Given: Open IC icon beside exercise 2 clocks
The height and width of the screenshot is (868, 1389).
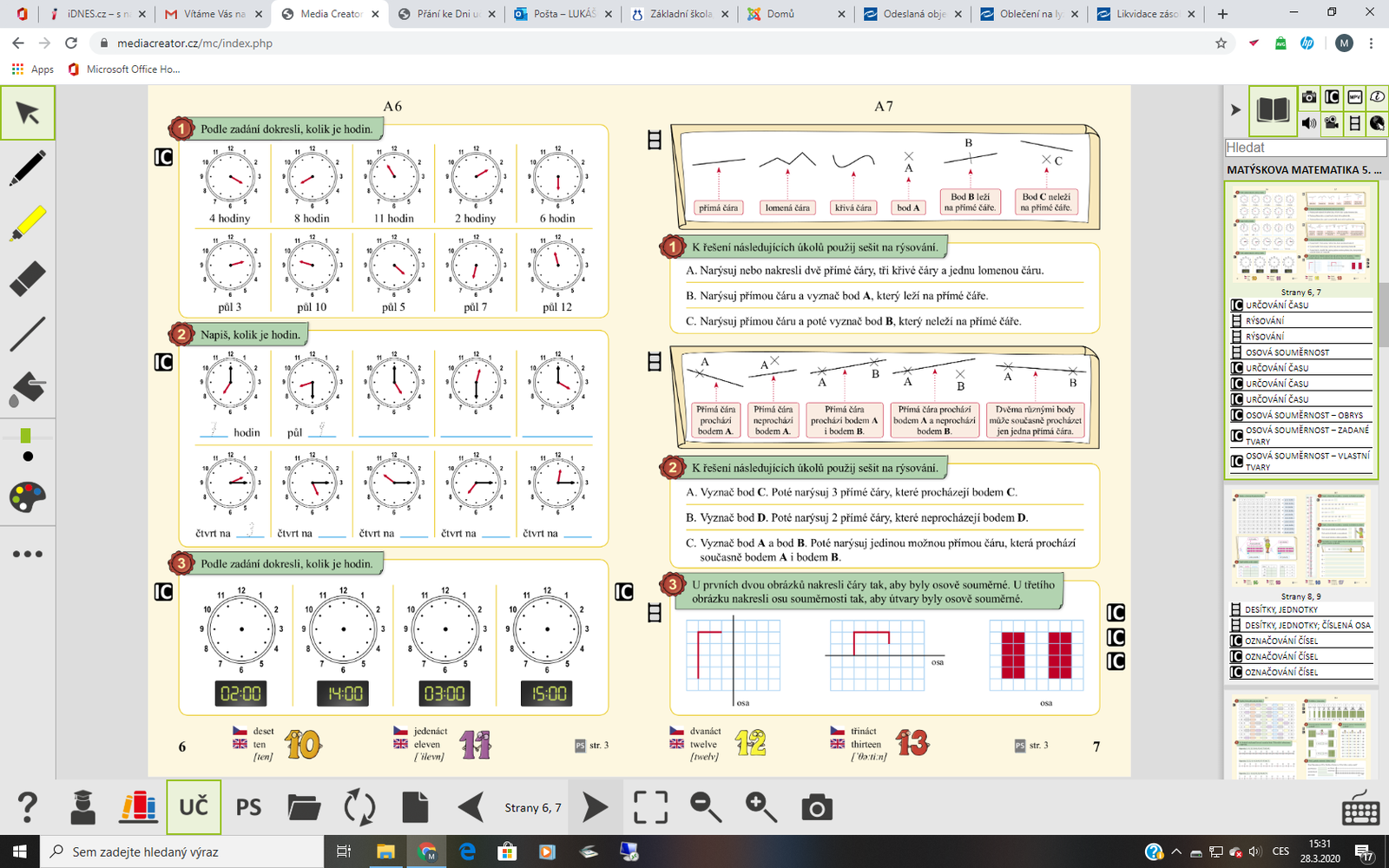Looking at the screenshot, I should click(x=163, y=362).
